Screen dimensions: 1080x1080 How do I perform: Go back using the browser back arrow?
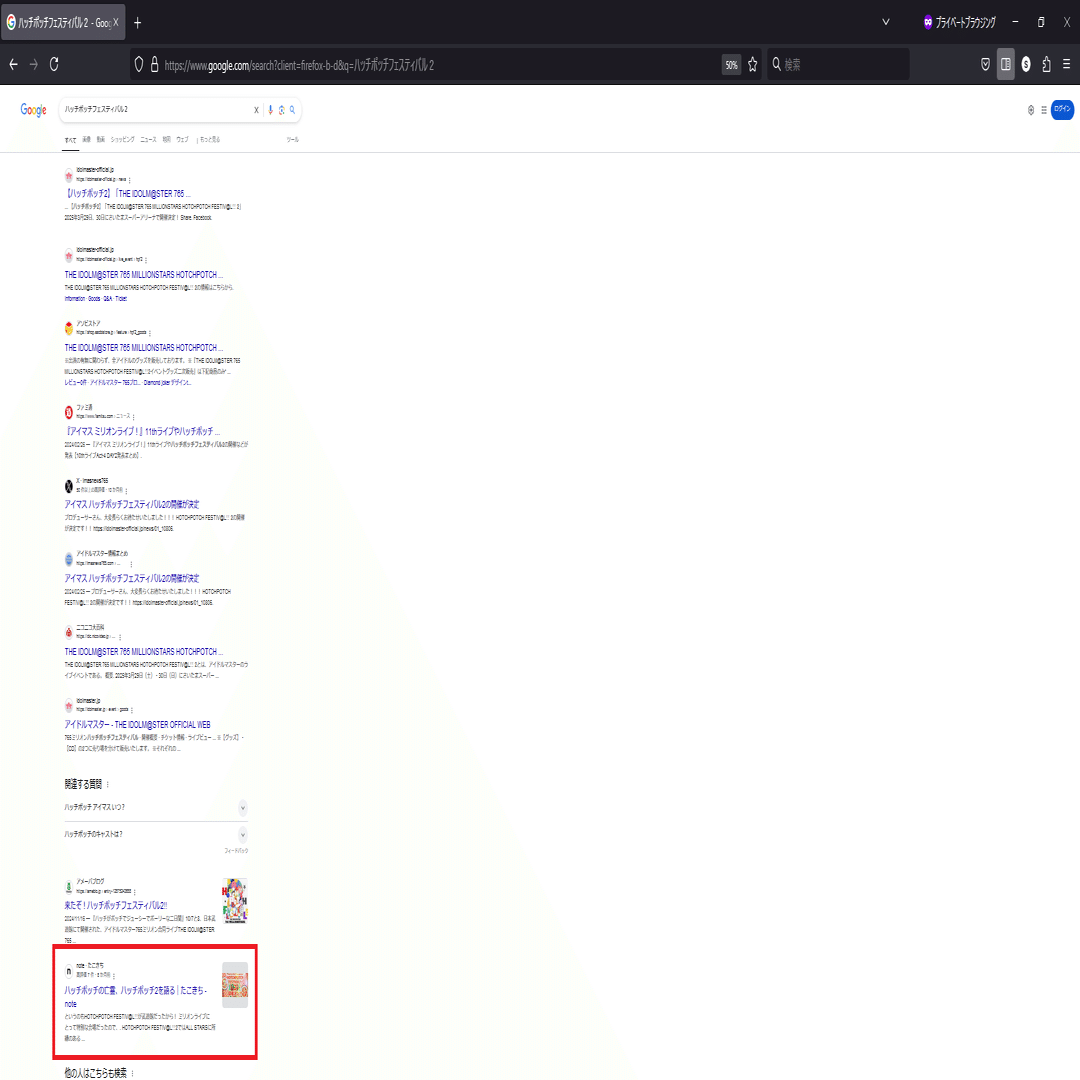coord(13,65)
